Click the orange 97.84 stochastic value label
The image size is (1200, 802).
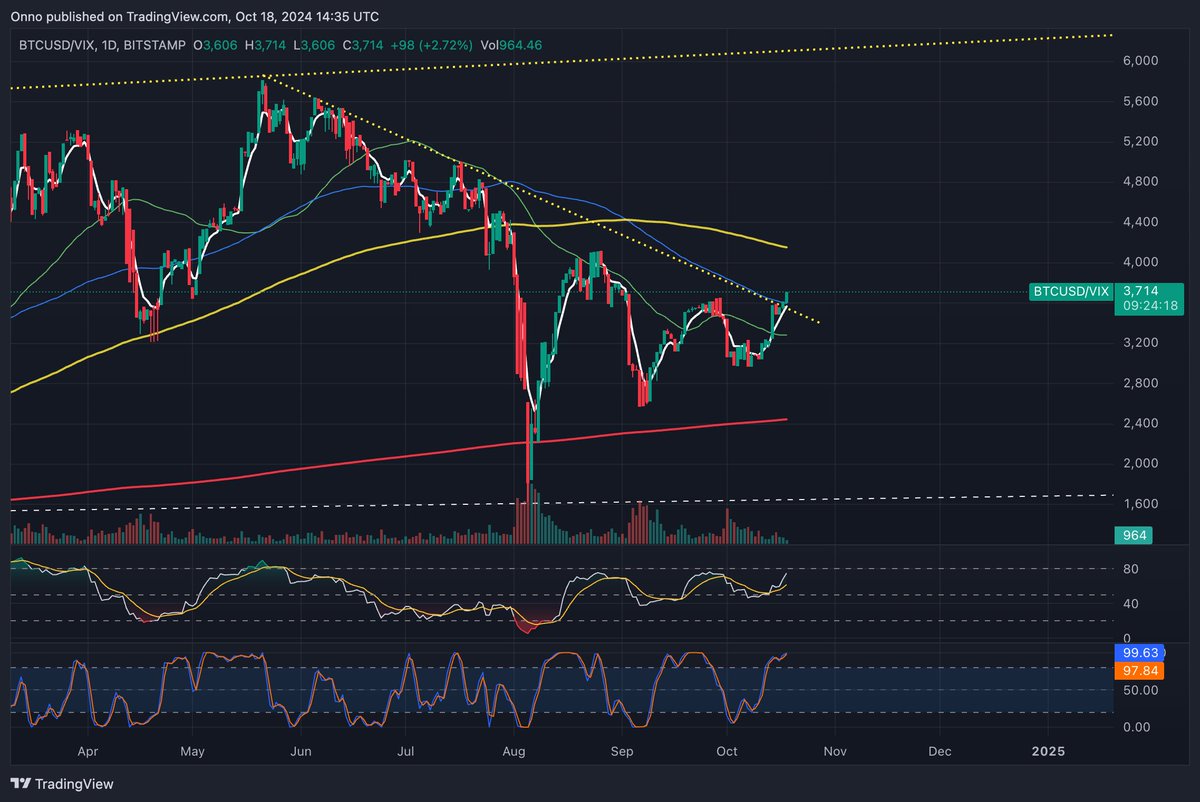1139,670
